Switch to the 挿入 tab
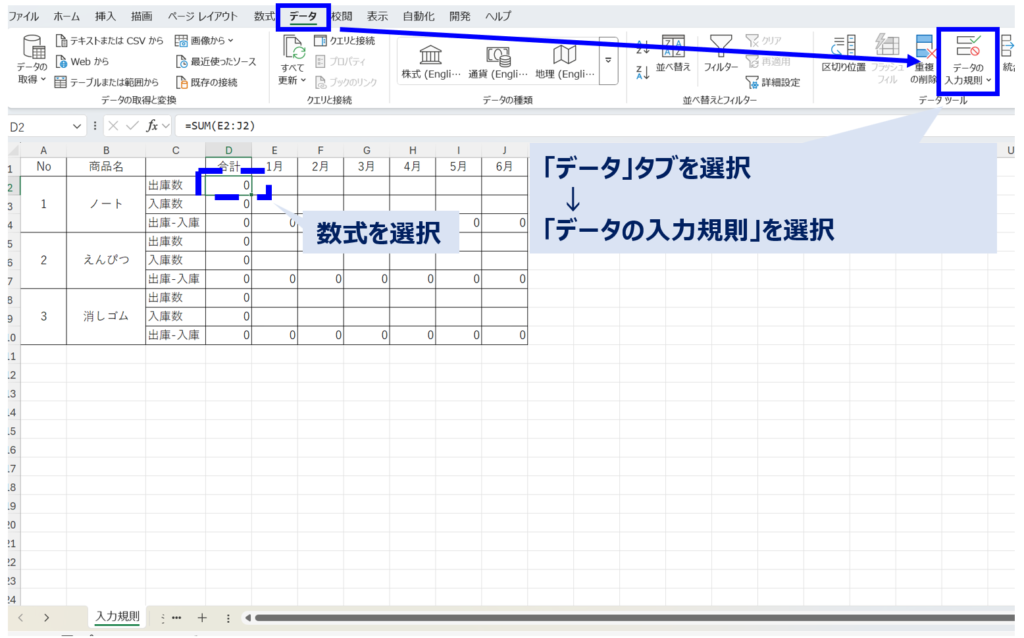 (x=104, y=16)
